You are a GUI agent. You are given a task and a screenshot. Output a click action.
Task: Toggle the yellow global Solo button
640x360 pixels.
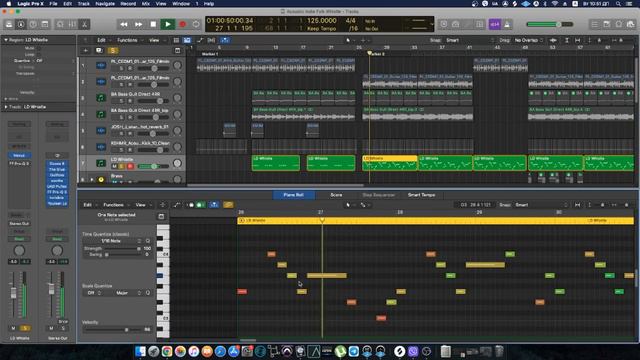[x=113, y=51]
